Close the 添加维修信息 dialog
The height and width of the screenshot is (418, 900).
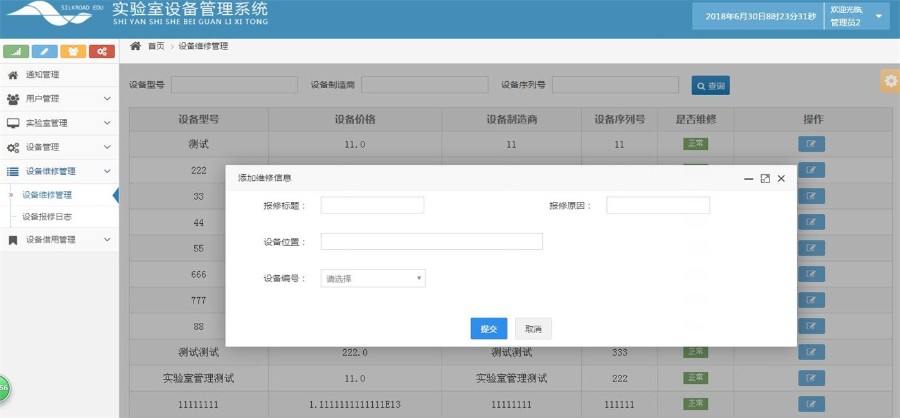click(x=781, y=179)
